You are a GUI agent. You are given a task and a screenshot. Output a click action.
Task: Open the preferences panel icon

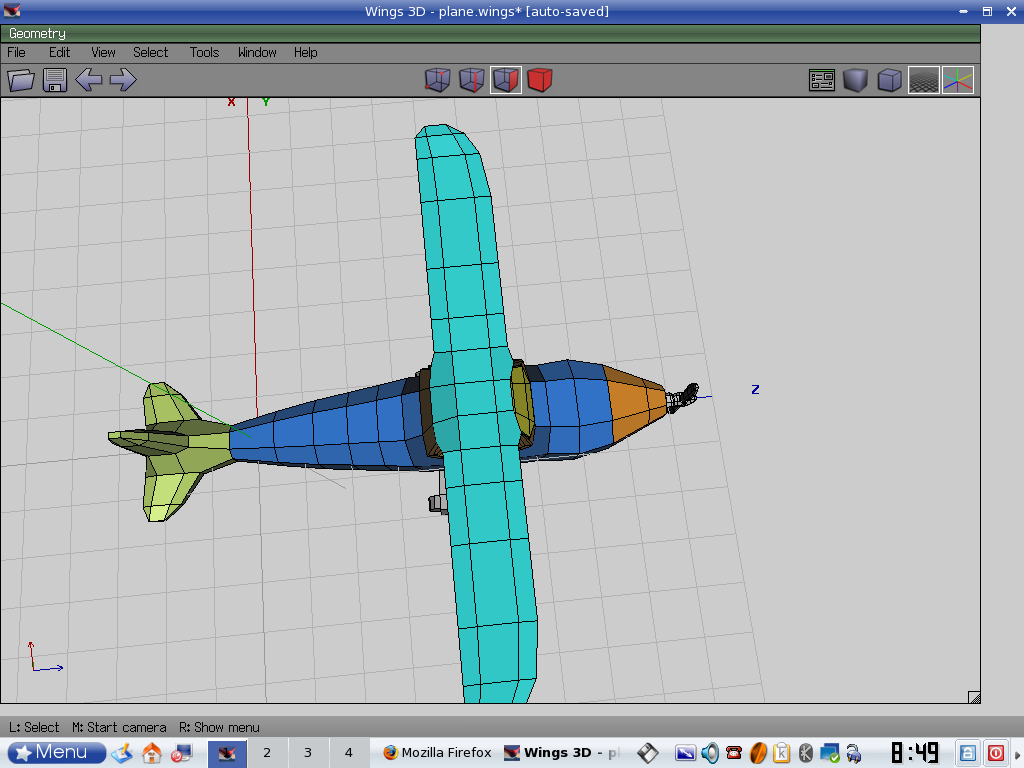pos(822,81)
